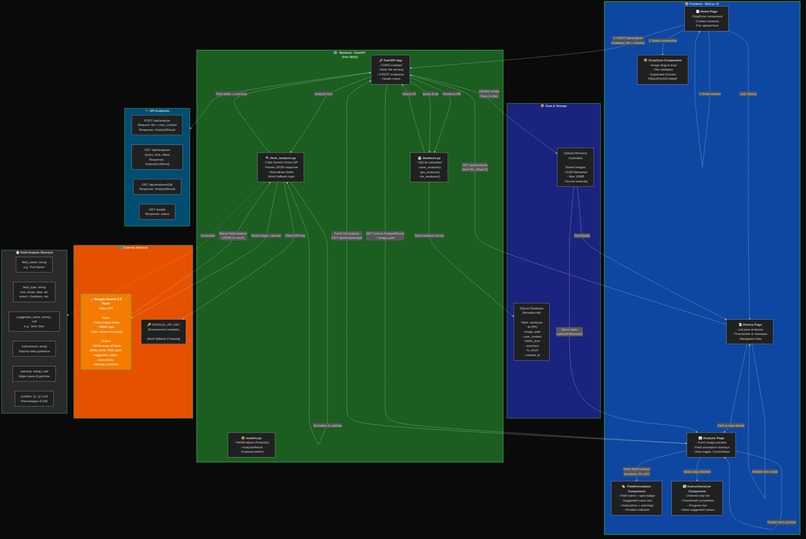806x539 pixels.
Task: Click the 'Analyze form' edge label
Action: coord(323,94)
